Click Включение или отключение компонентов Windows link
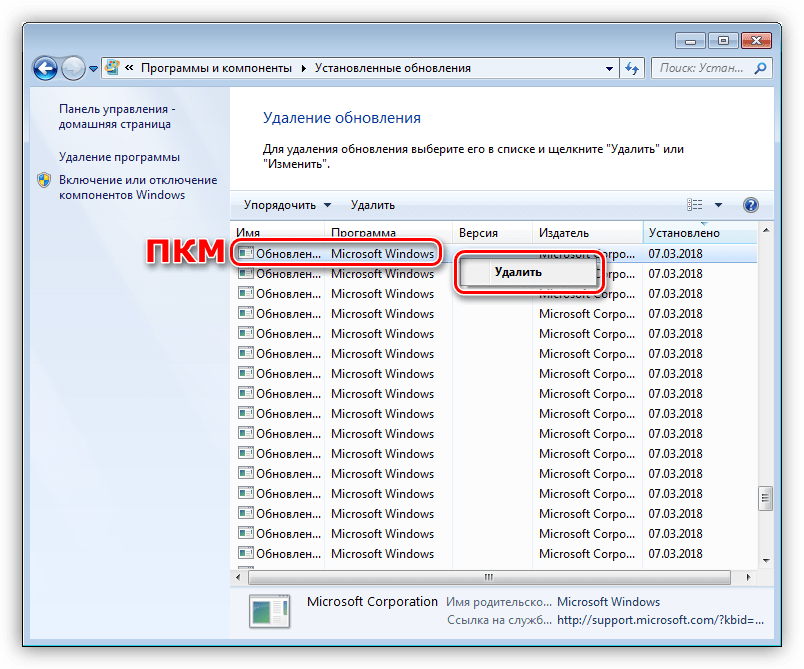Screen dimensions: 804x669 tap(137, 187)
